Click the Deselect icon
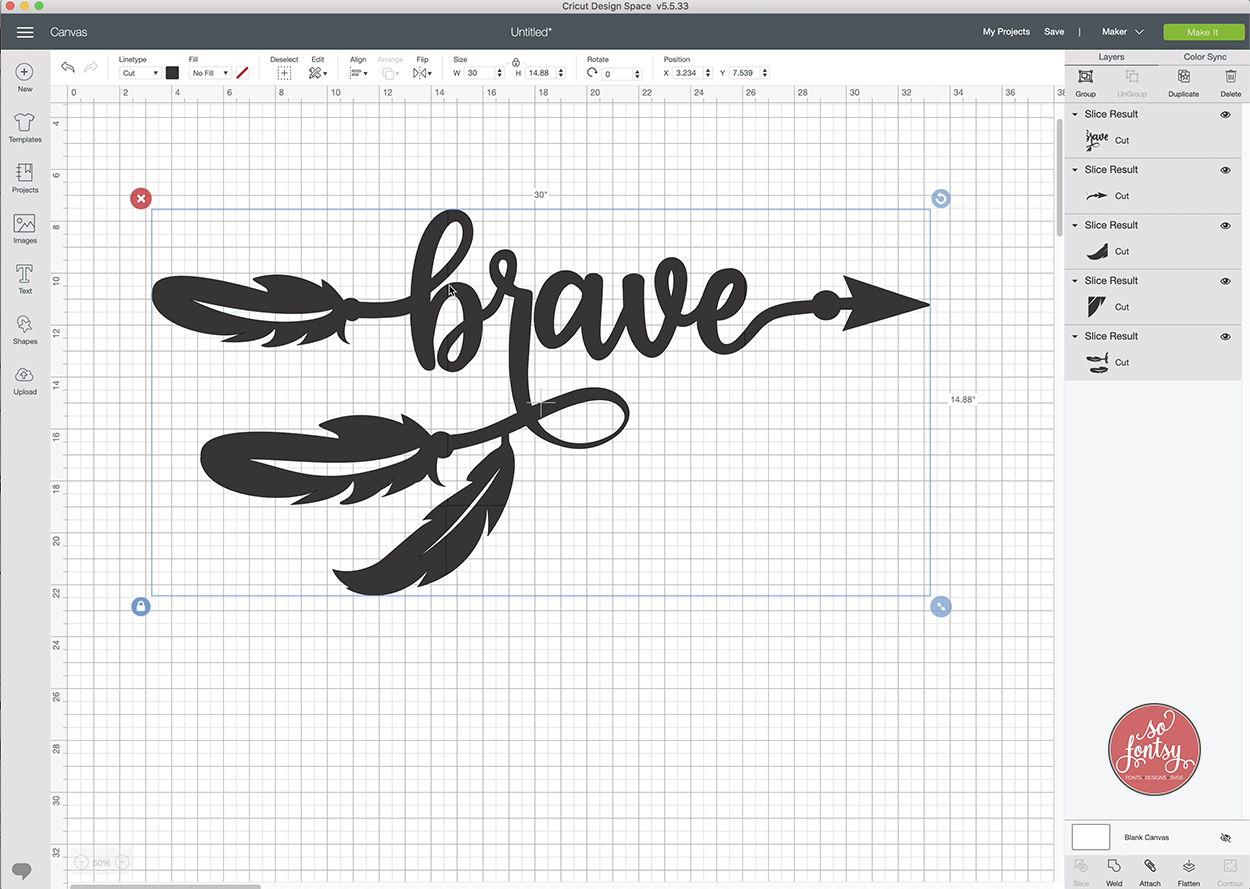Screen dimensions: 1250x889 coord(284,73)
